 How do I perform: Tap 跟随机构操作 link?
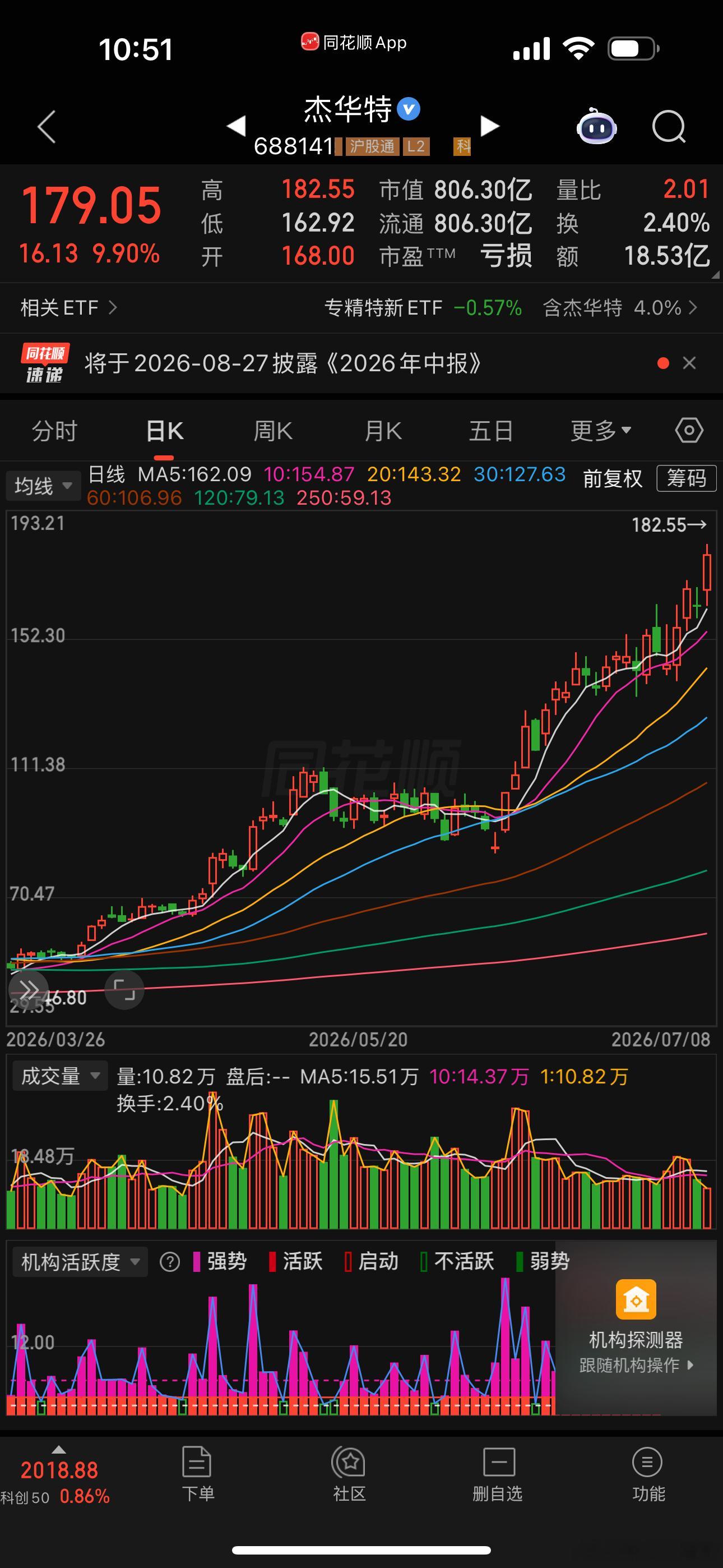(x=636, y=1366)
